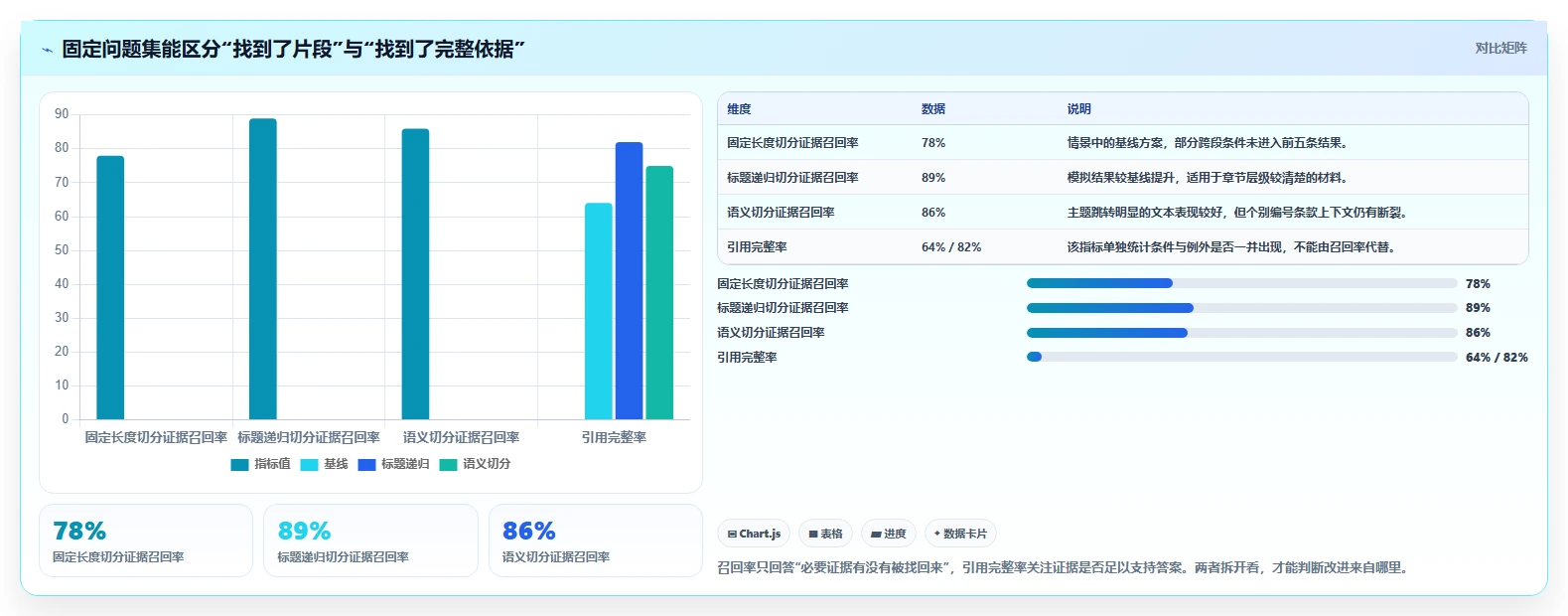The width and height of the screenshot is (1568, 616).
Task: Click the description starting with 模拟结果较基线提升
Action: click(1209, 178)
